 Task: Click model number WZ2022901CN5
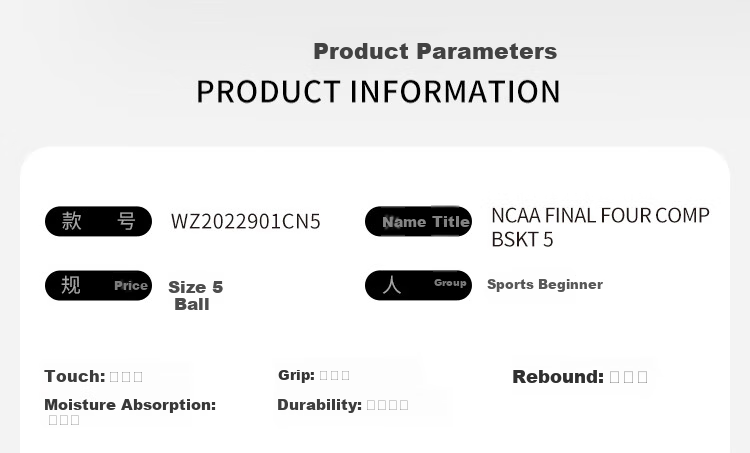245,221
